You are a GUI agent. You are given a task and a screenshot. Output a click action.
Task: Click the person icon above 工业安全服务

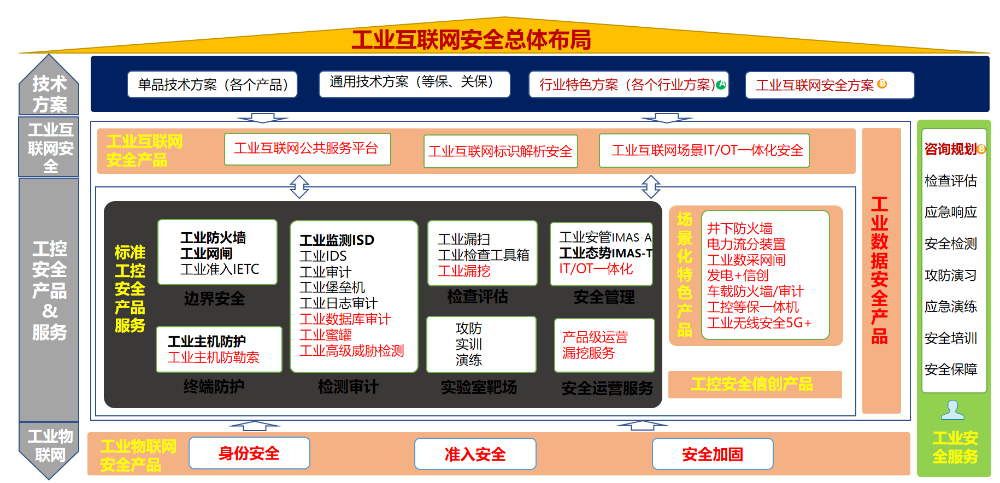[953, 410]
